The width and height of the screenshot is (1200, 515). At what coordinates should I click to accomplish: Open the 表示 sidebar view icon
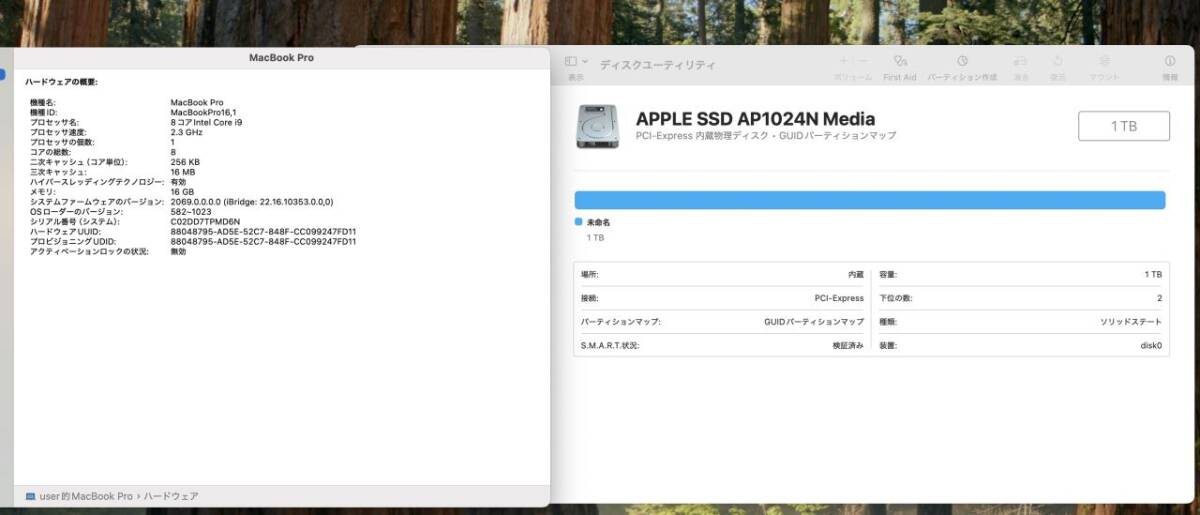571,62
